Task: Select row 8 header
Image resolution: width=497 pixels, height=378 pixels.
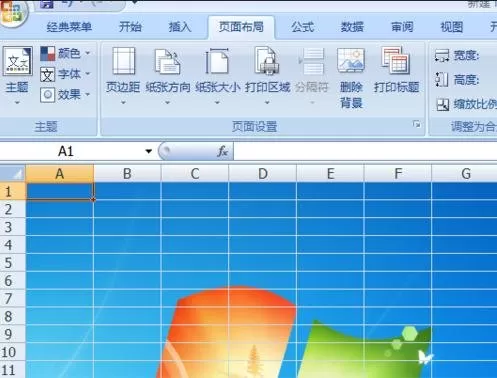Action: click(13, 316)
